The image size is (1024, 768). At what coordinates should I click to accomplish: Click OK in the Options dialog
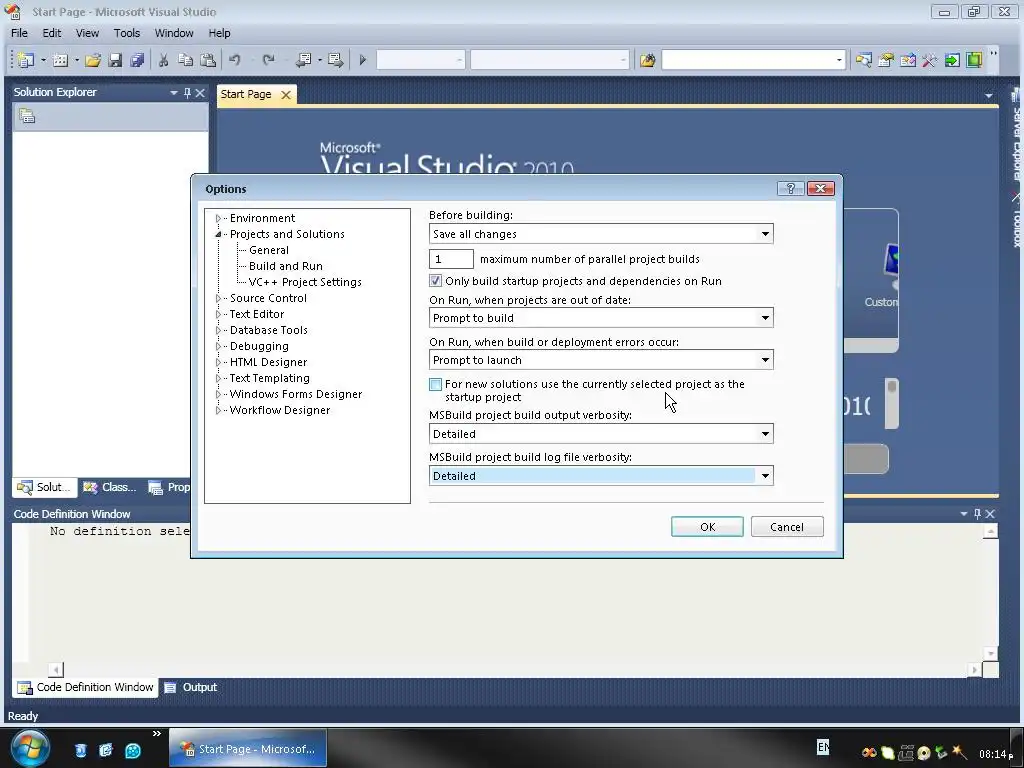[707, 527]
